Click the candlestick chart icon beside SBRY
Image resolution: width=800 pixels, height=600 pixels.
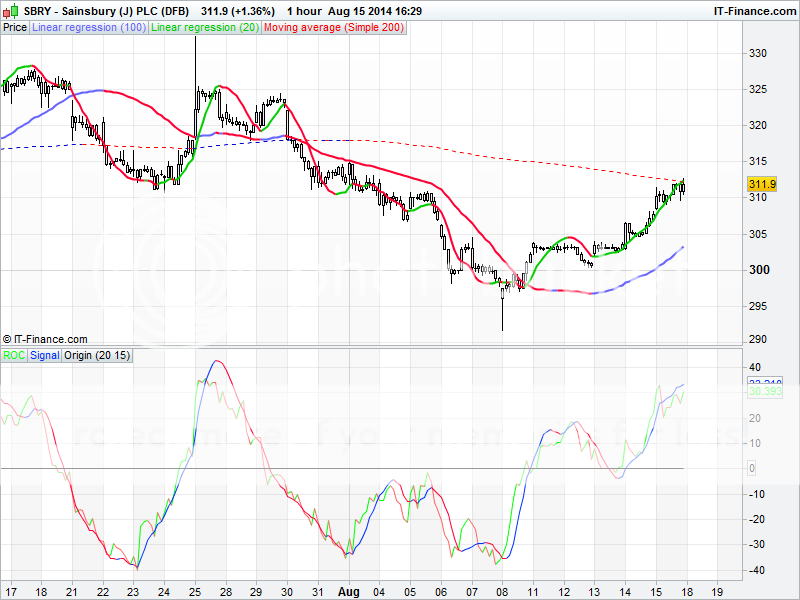point(10,10)
